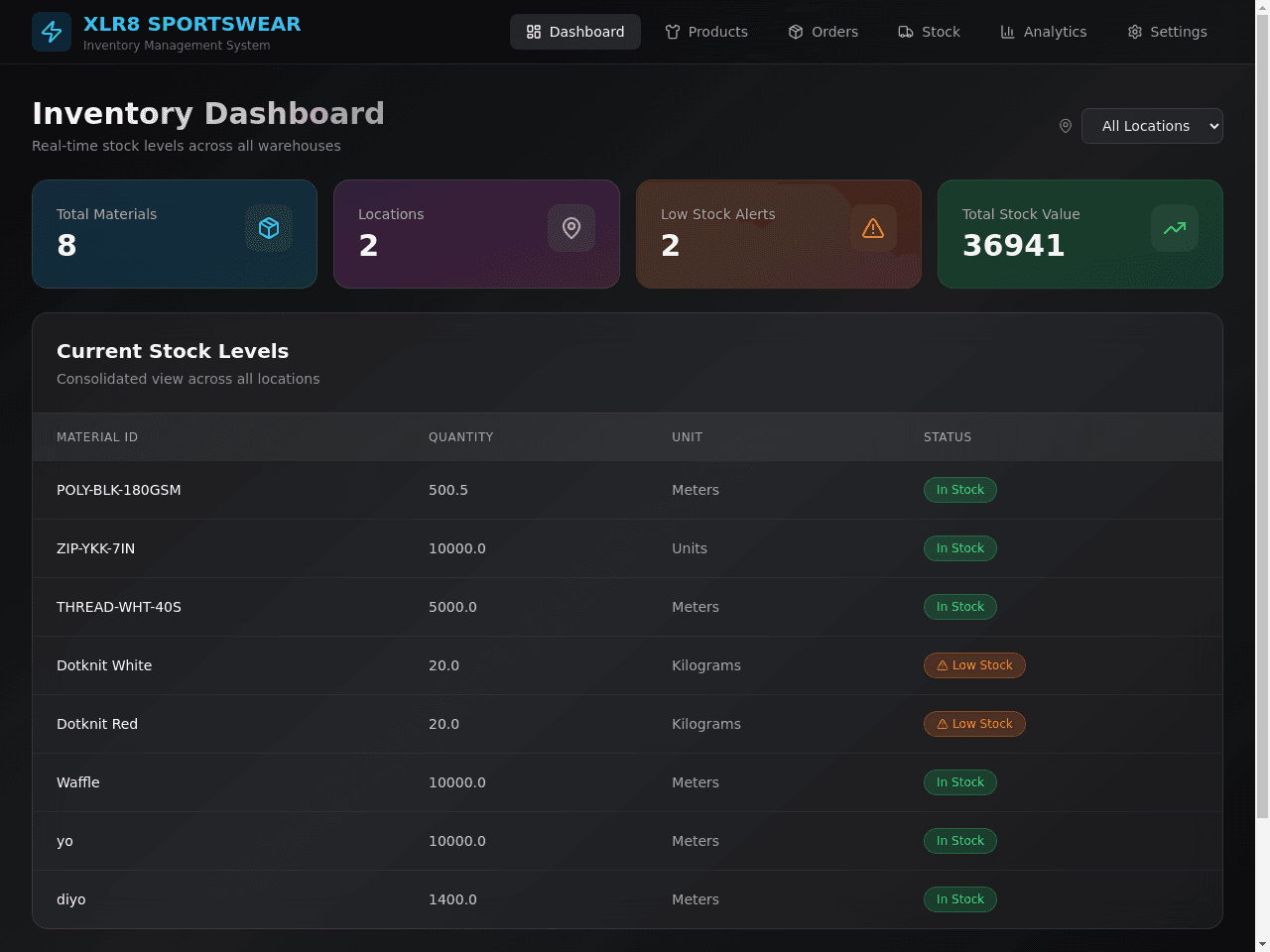
Task: Select the Low Stock Alerts card
Action: pyautogui.click(x=779, y=234)
